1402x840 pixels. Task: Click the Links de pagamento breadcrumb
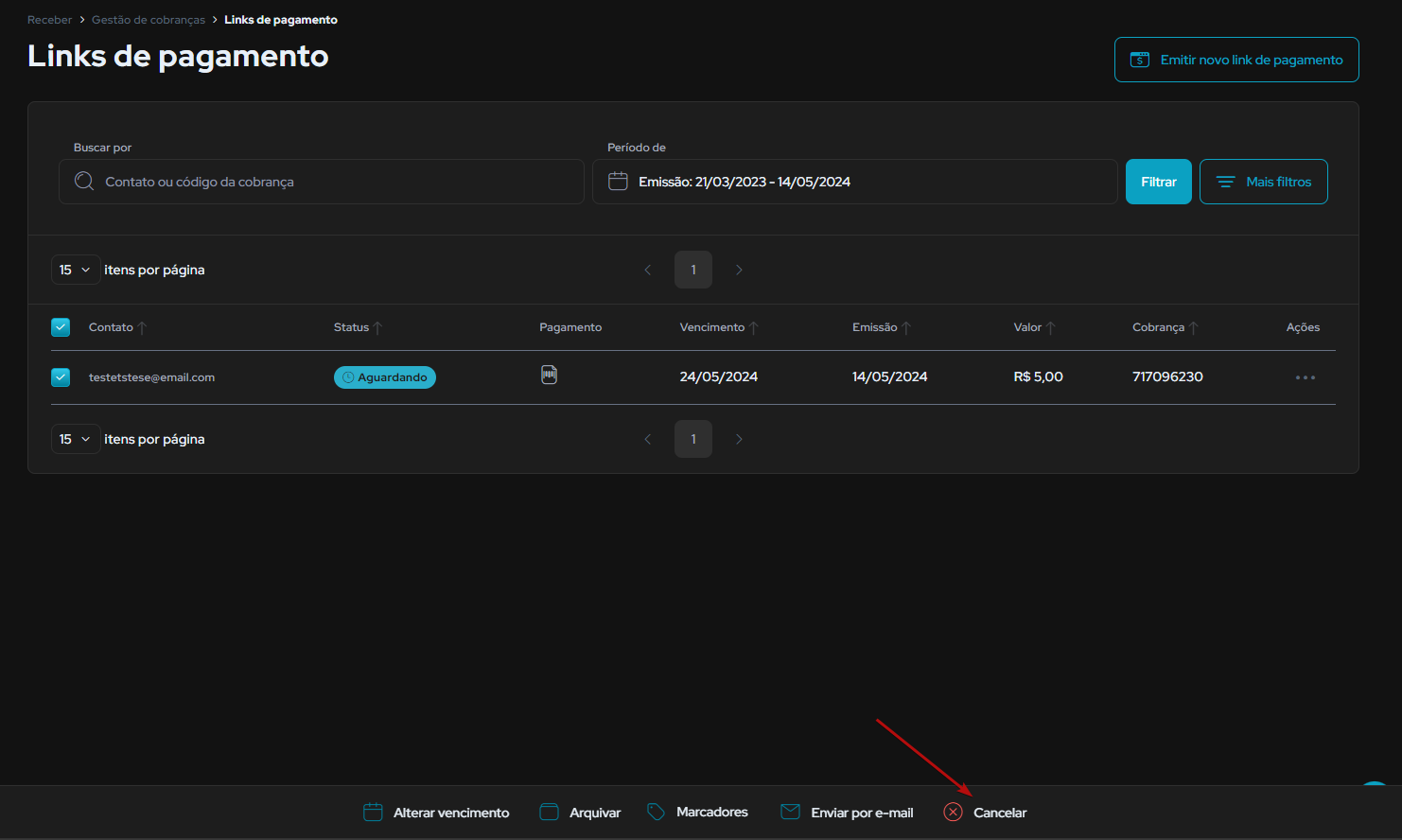point(281,20)
